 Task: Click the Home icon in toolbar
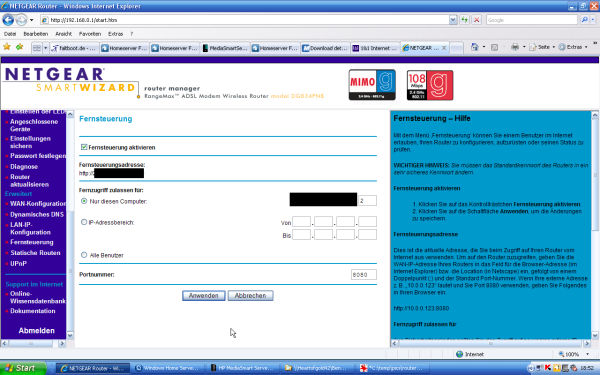point(475,47)
